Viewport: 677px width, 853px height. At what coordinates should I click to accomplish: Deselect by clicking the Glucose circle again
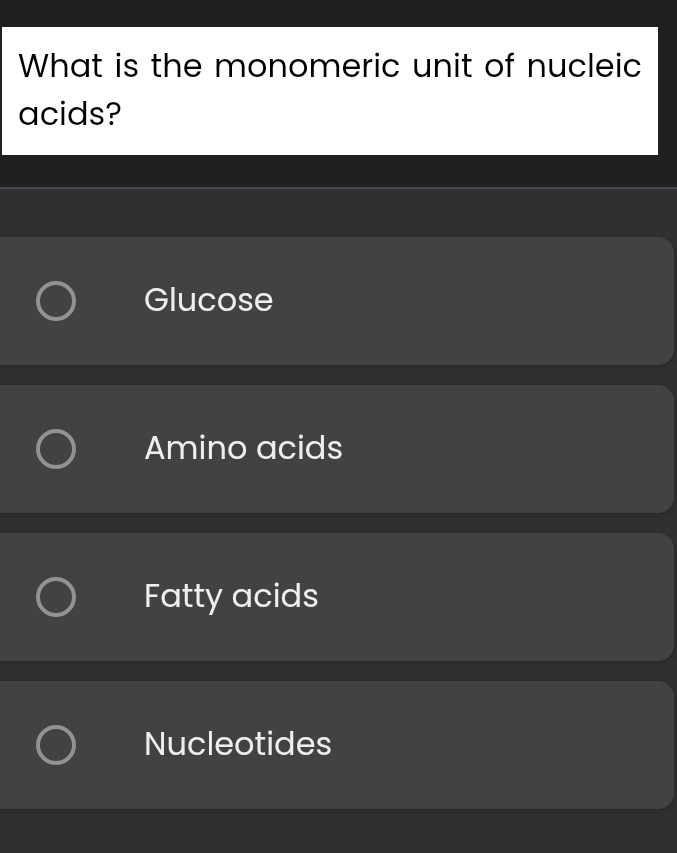[x=56, y=300]
